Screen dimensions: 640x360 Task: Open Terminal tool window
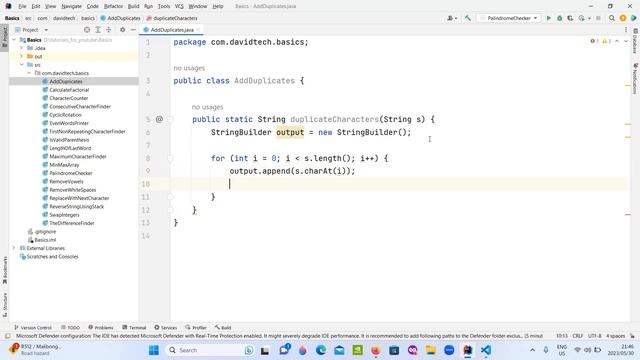tap(134, 327)
